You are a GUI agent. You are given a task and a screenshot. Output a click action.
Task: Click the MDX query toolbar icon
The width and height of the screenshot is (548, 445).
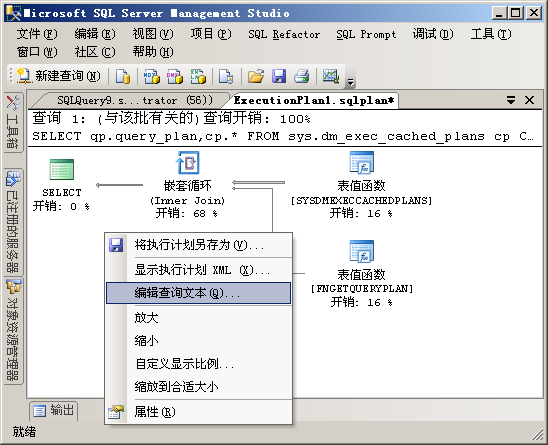tap(152, 76)
